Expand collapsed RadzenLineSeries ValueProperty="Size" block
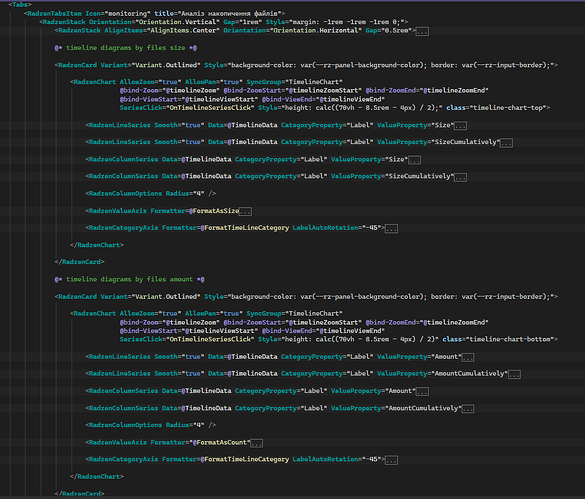Screen dimensions: 585x499 [460, 126]
